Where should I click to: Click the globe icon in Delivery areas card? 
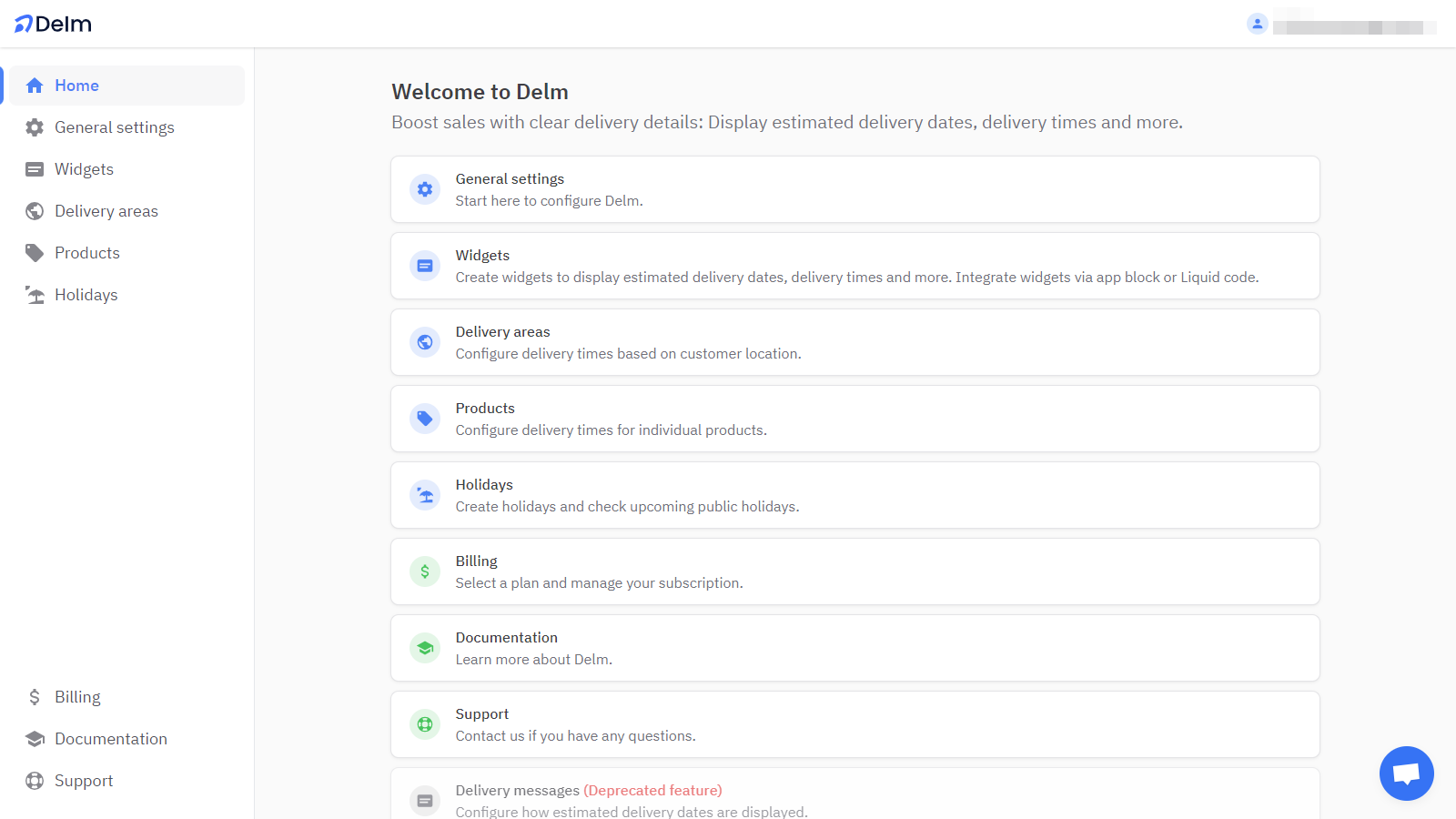(425, 342)
